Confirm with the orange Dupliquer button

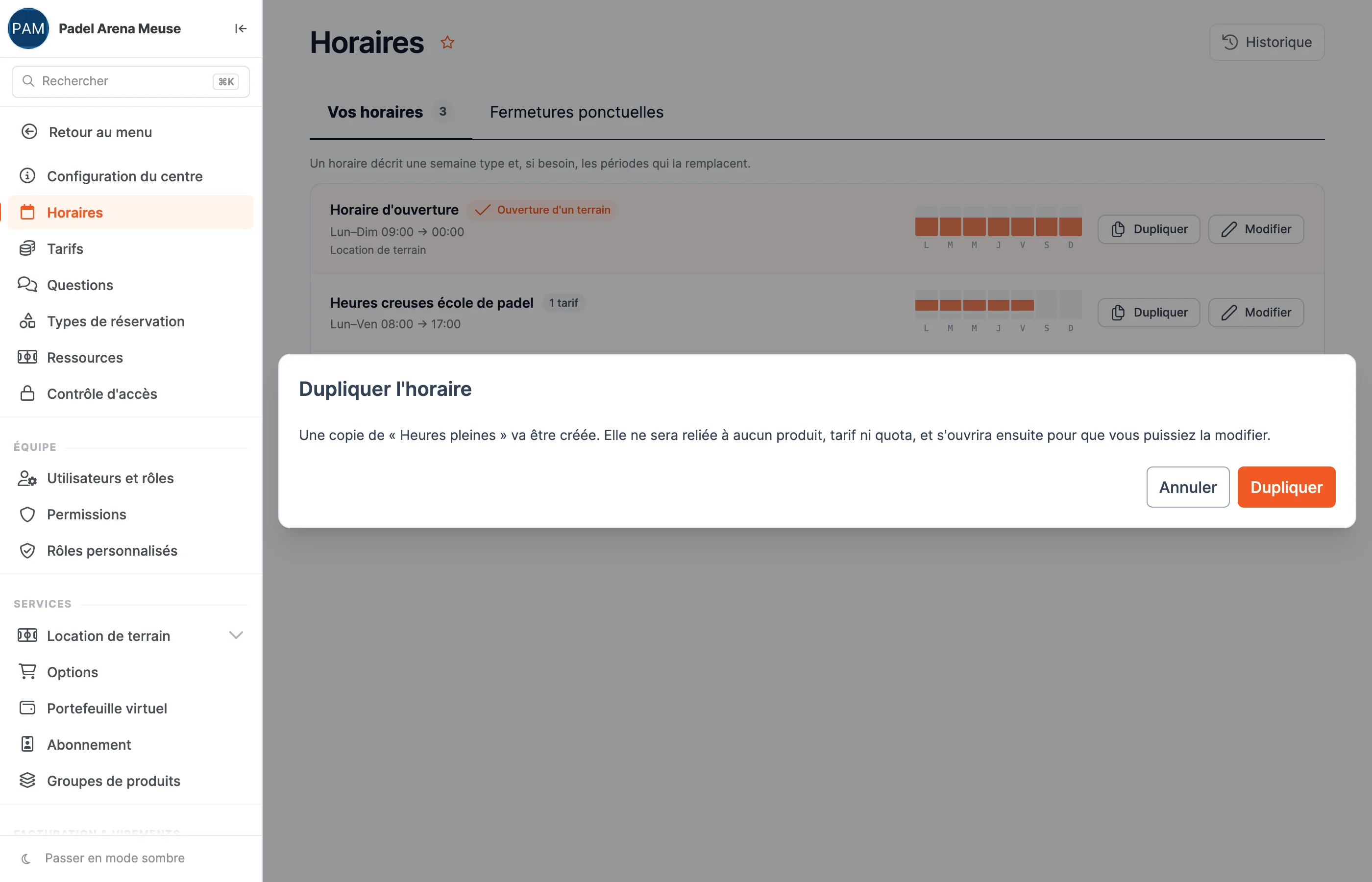pos(1286,487)
